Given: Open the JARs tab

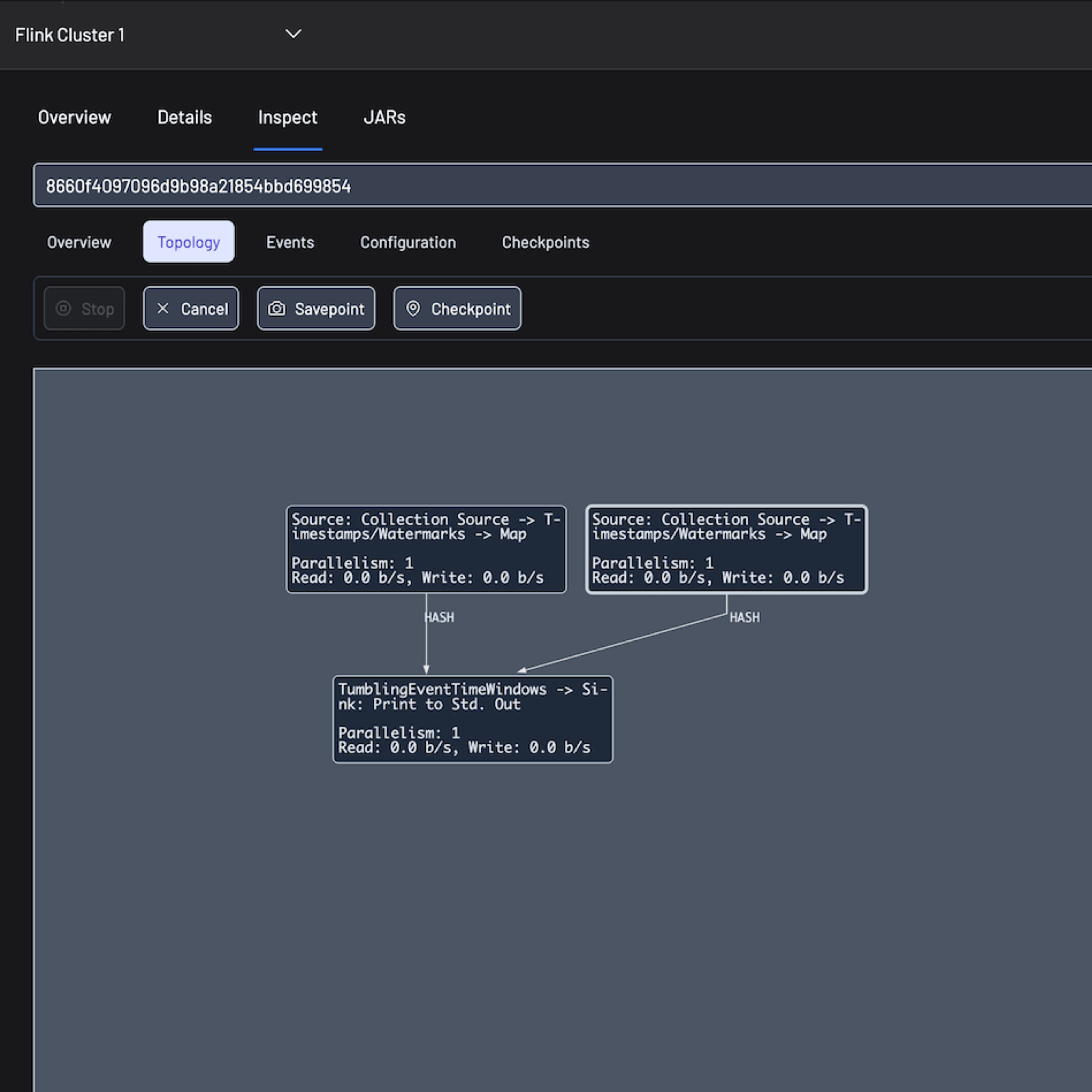Looking at the screenshot, I should tap(384, 117).
